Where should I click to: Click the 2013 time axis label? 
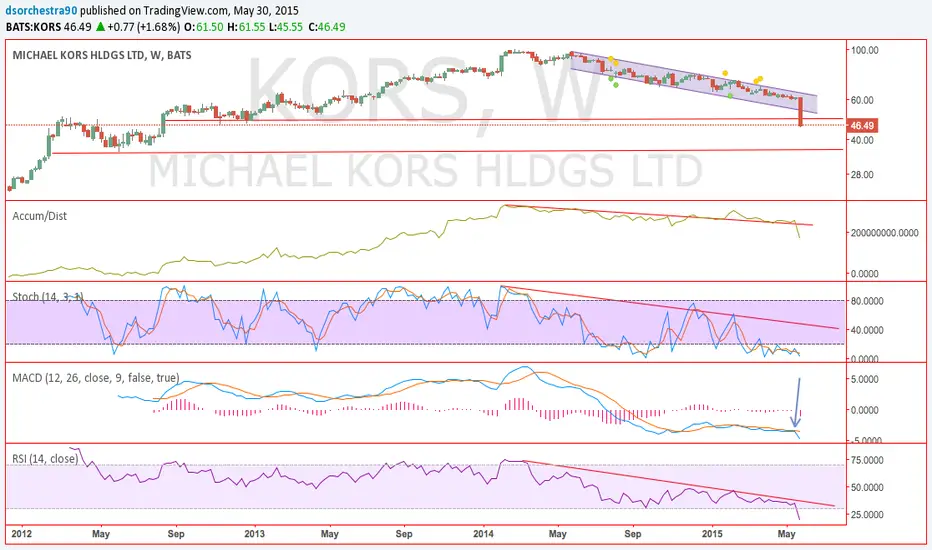point(255,533)
